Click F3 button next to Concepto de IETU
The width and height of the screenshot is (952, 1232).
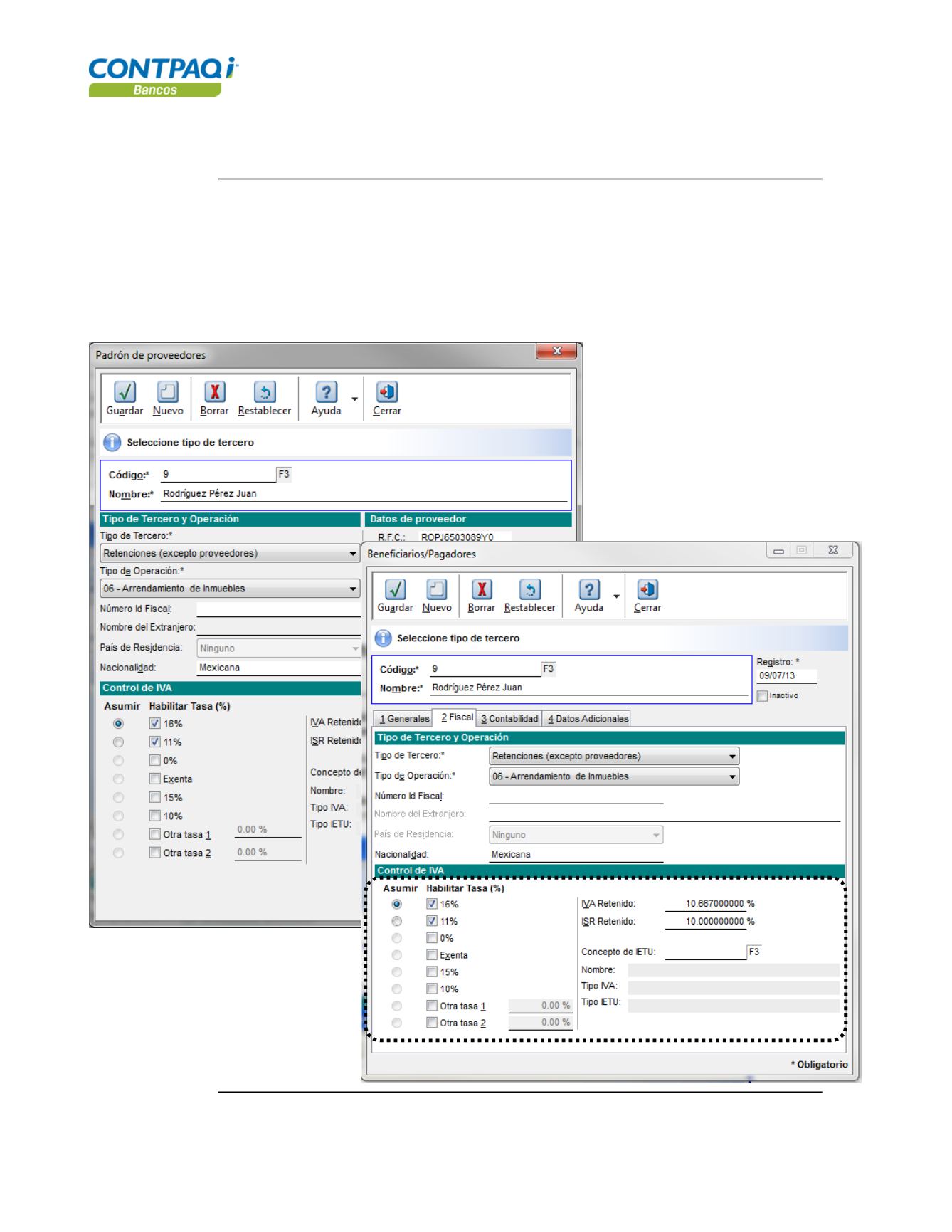pos(754,952)
